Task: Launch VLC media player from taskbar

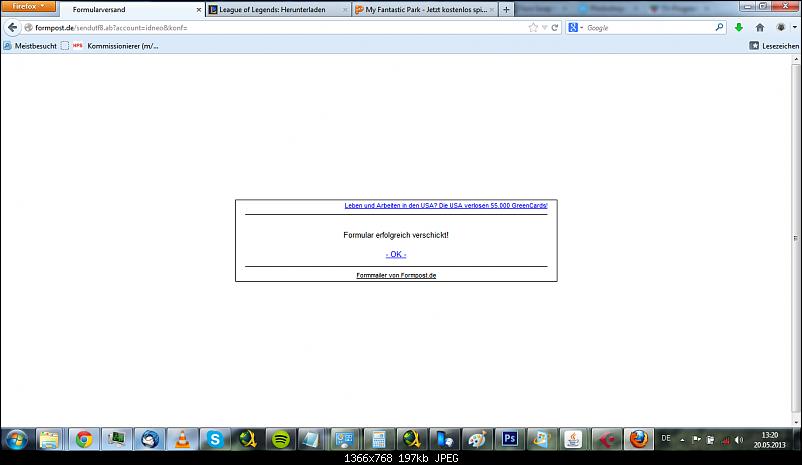Action: 181,439
